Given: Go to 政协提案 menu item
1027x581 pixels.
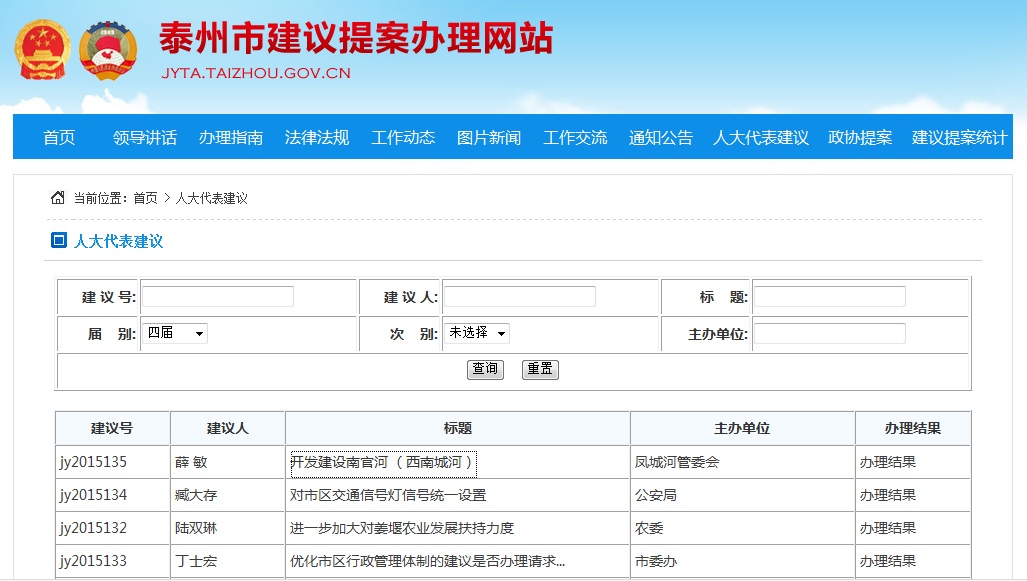Looking at the screenshot, I should coord(859,137).
